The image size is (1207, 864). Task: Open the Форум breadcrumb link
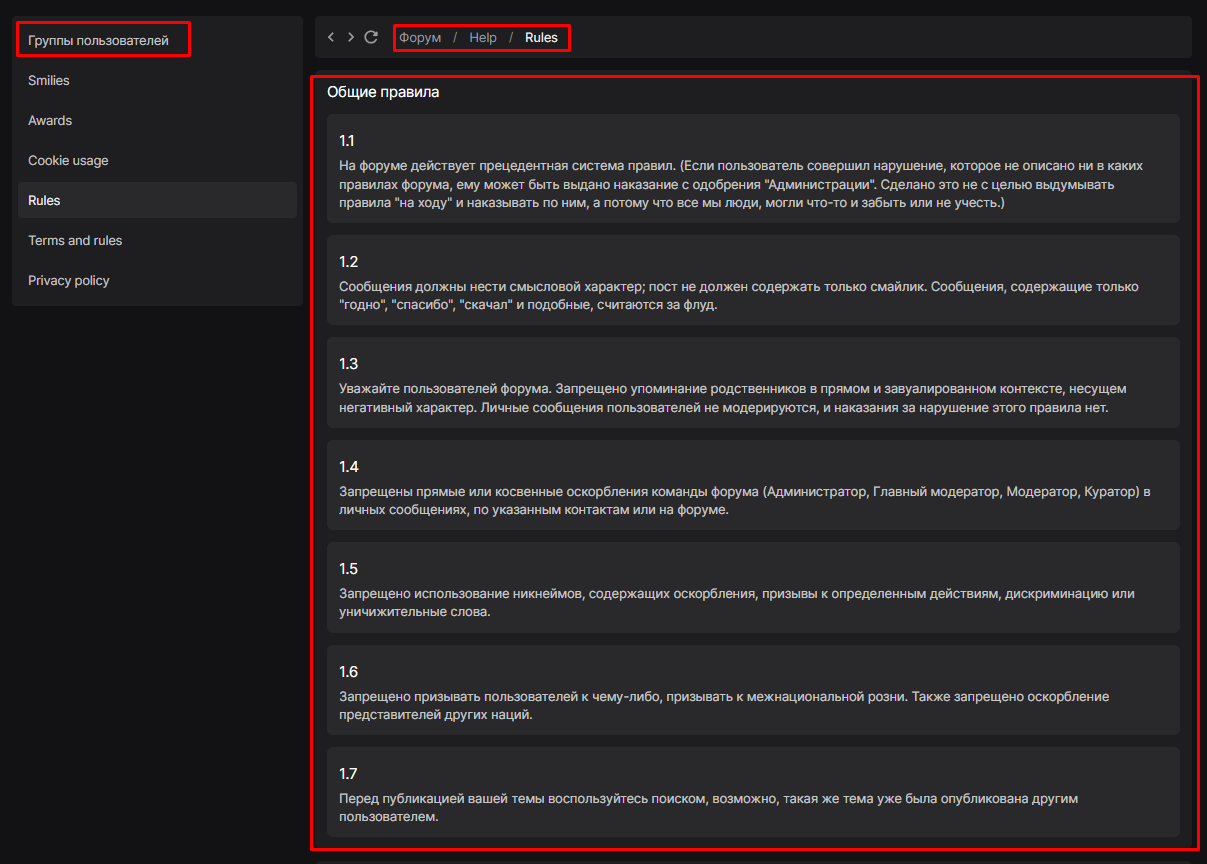(420, 38)
